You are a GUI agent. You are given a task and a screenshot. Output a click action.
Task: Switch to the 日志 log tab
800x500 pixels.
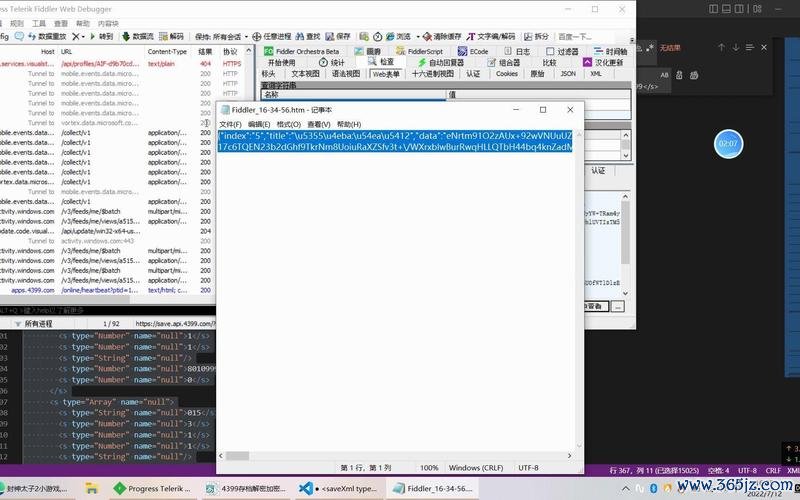point(517,51)
